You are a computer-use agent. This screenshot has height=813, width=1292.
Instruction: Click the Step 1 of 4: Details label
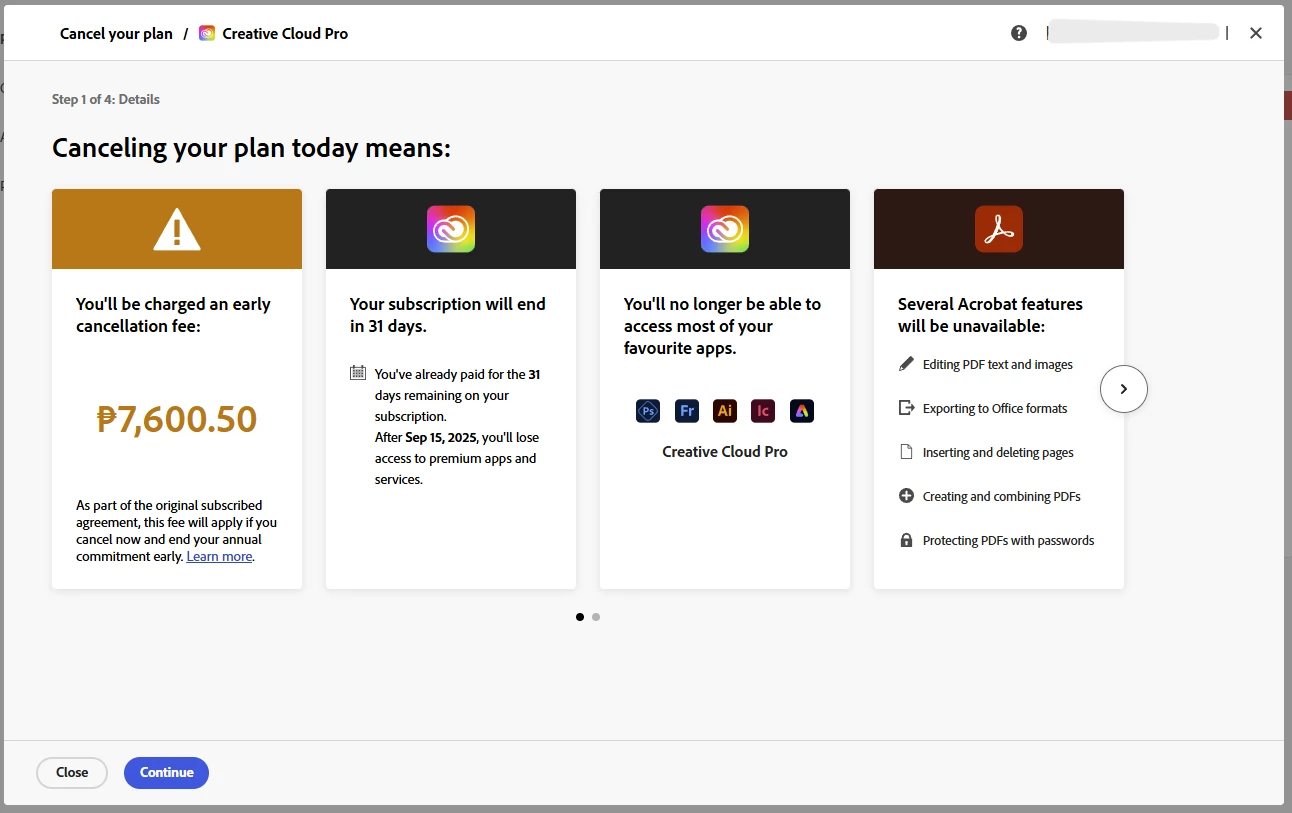106,99
